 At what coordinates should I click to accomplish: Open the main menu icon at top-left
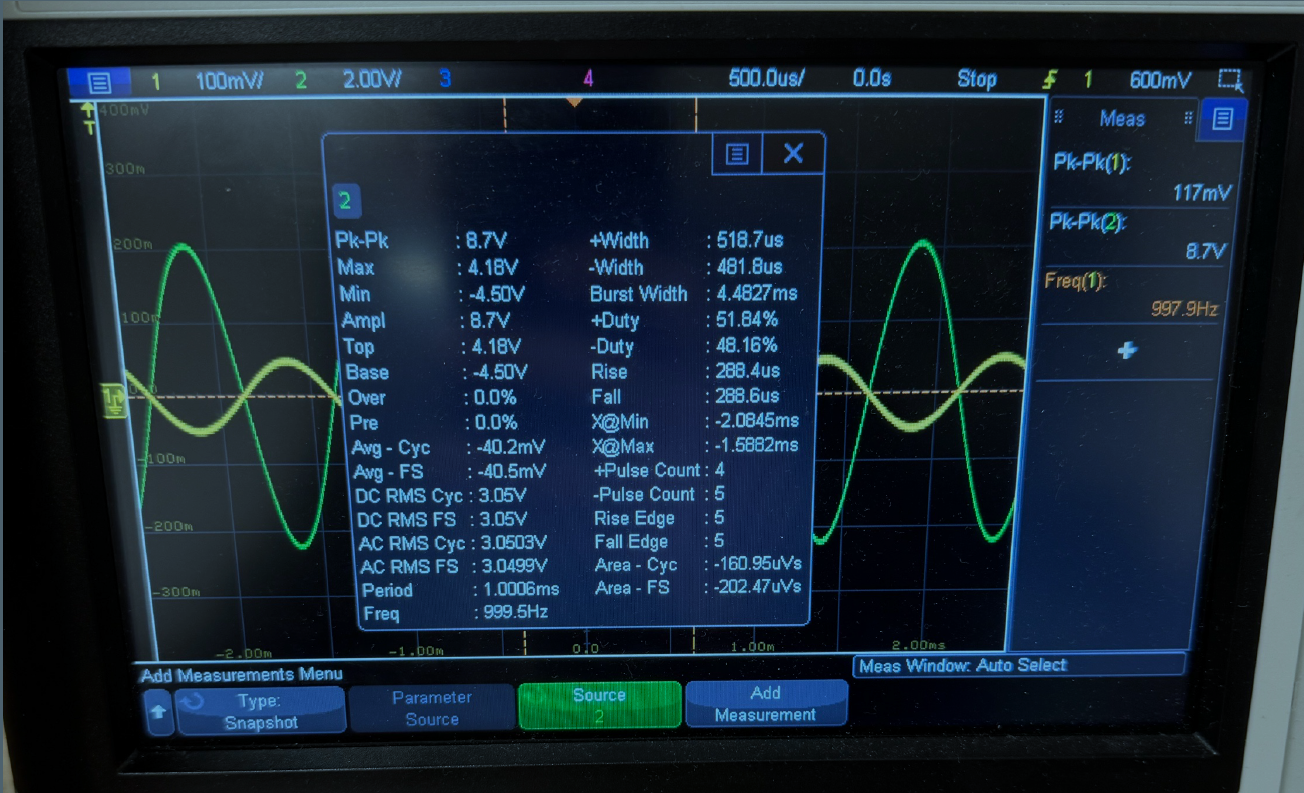[98, 82]
